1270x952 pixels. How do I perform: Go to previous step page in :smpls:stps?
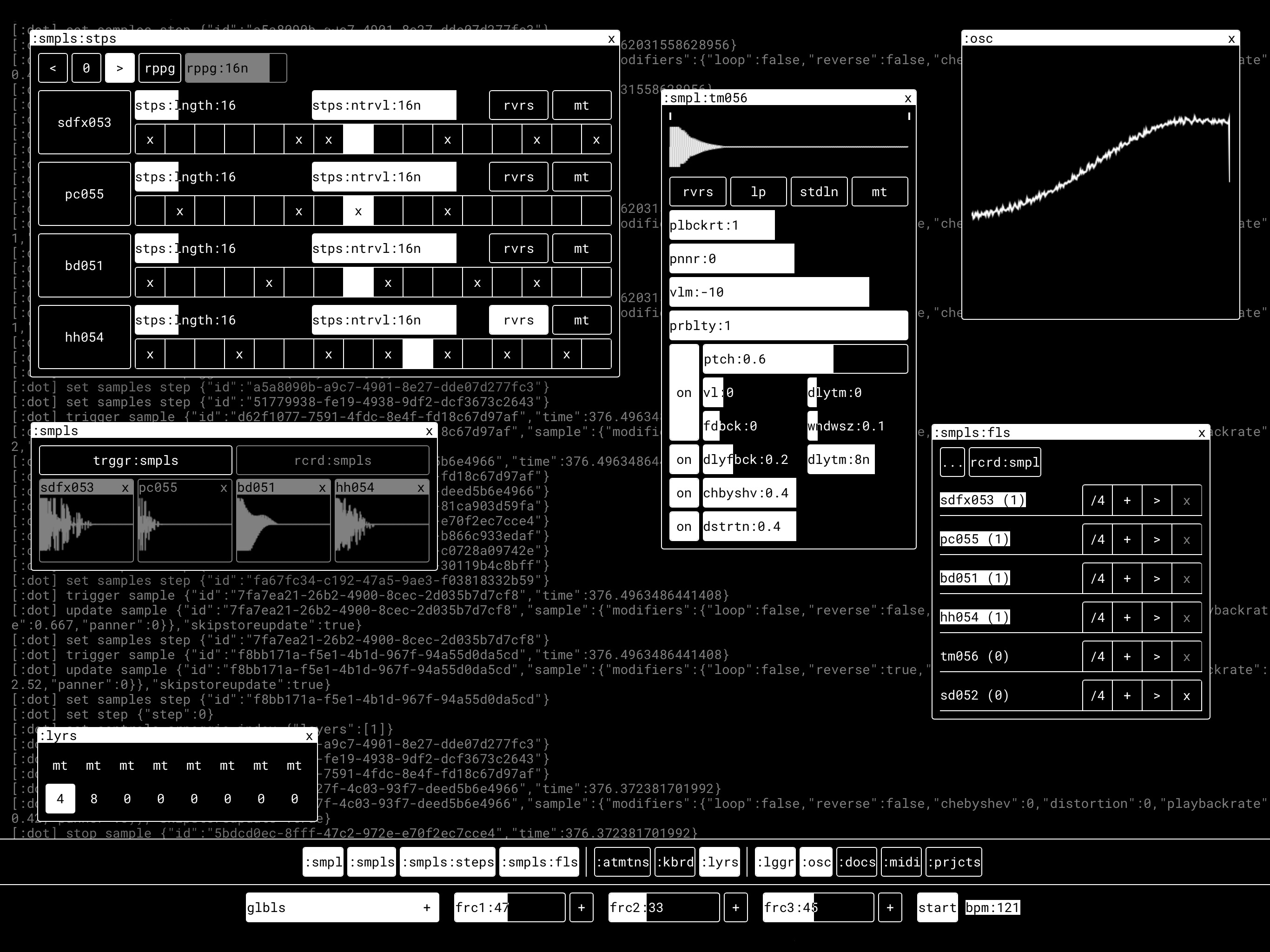pyautogui.click(x=53, y=68)
